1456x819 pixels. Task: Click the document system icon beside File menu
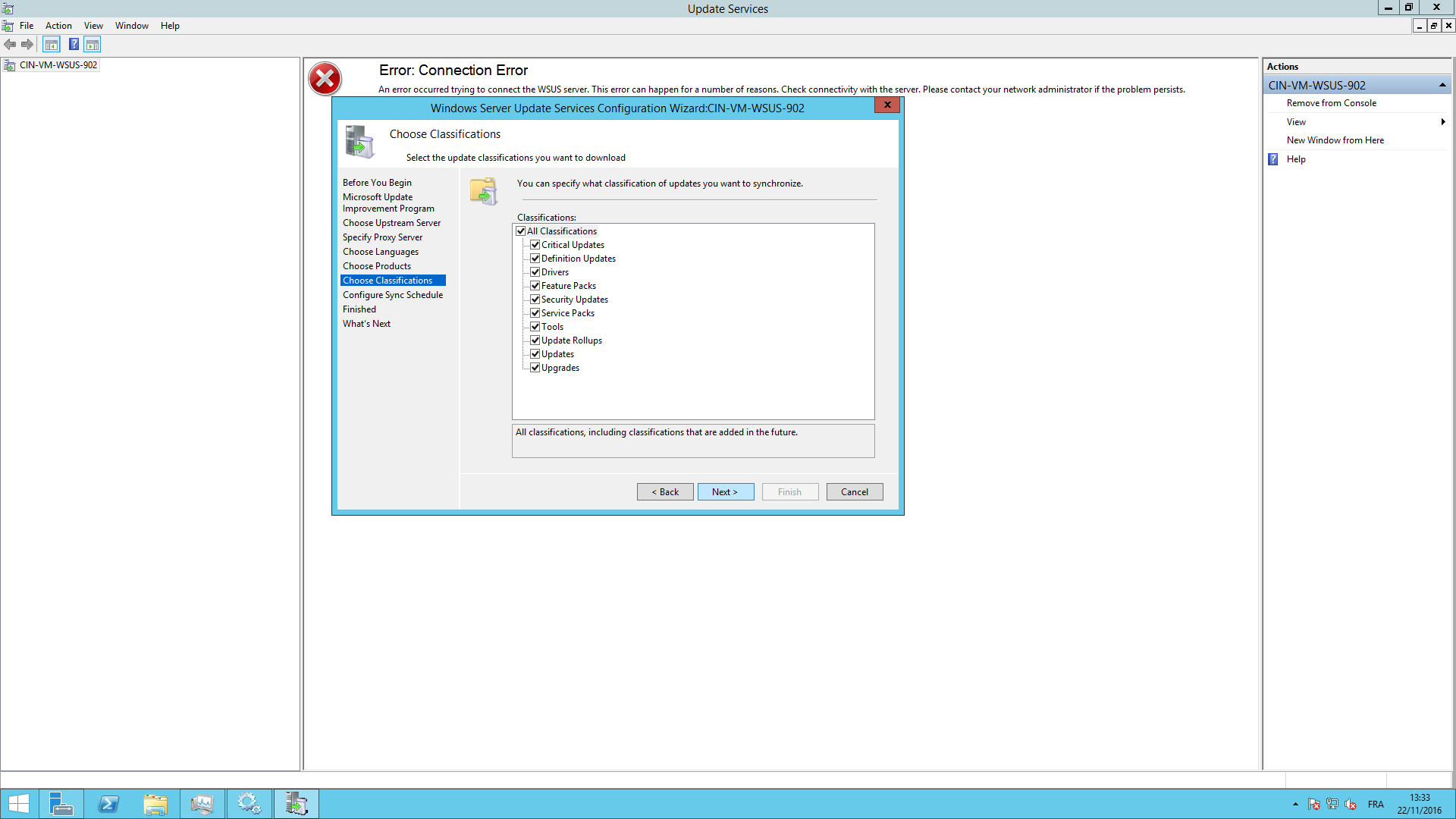coord(8,26)
